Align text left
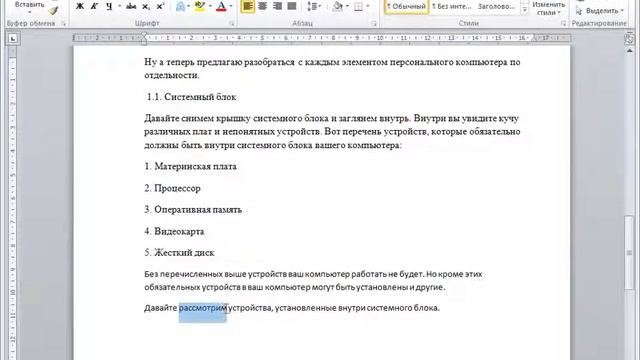Screen dimensions: 640x360 point(247,6)
